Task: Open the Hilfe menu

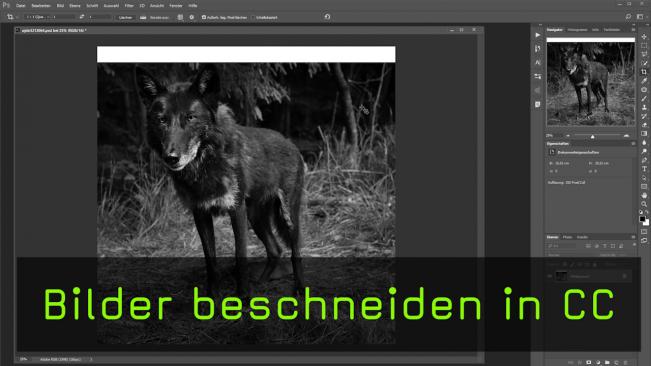Action: (x=193, y=6)
